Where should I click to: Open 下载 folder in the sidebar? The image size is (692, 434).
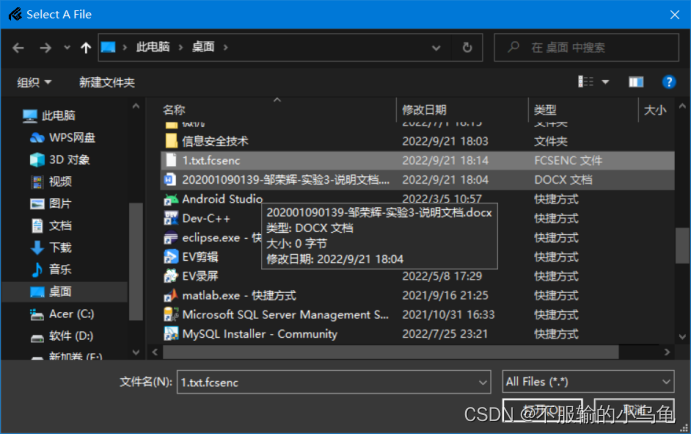pos(51,248)
